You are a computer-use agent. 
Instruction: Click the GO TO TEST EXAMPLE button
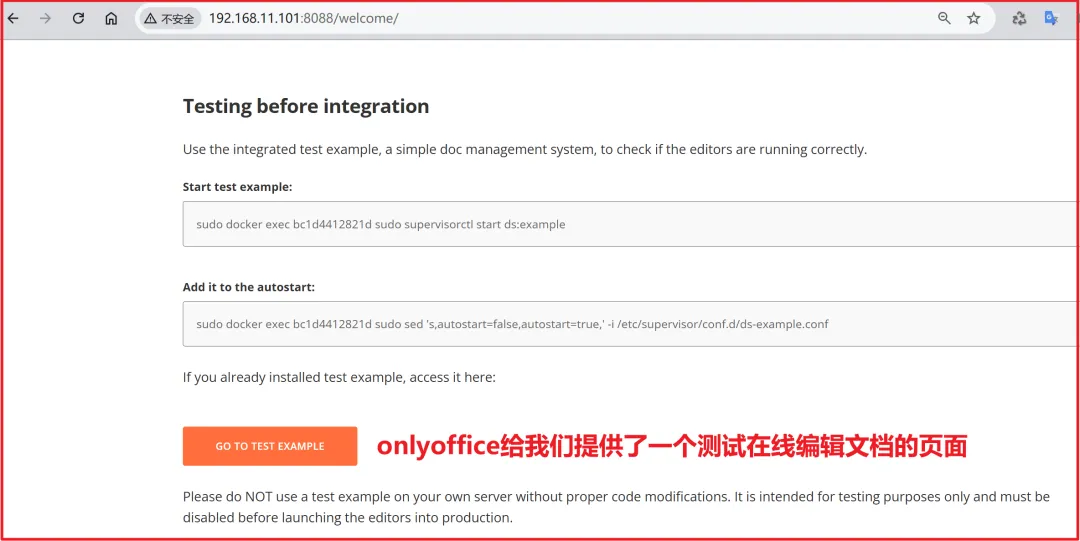270,446
